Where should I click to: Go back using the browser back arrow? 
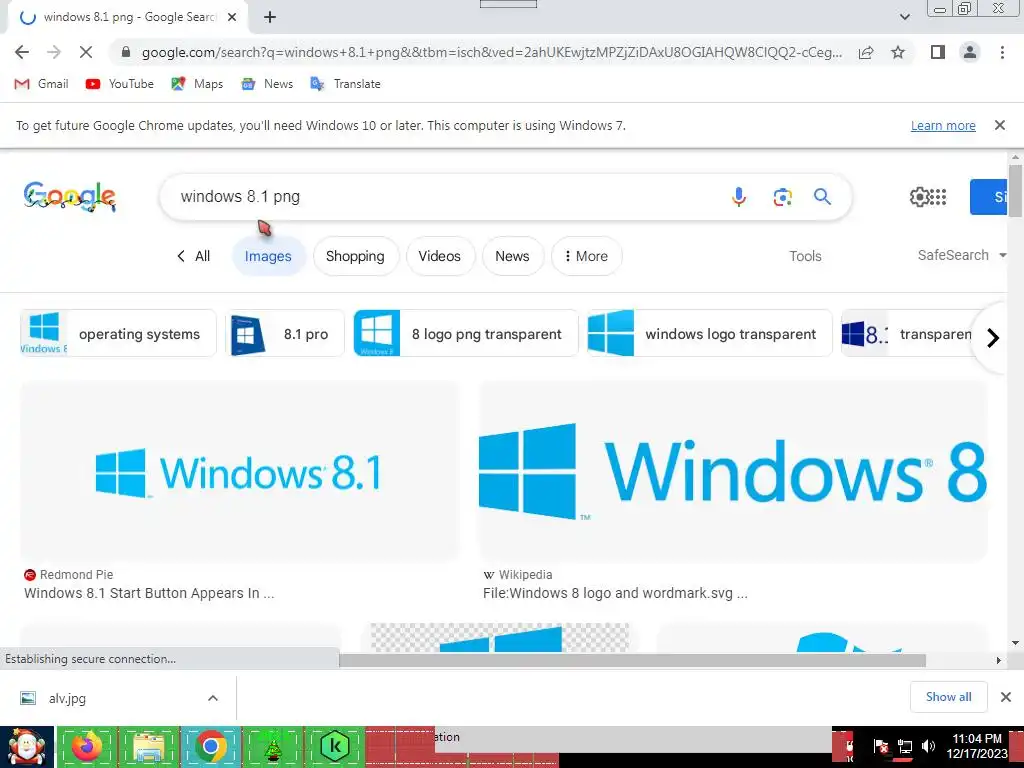coord(22,52)
